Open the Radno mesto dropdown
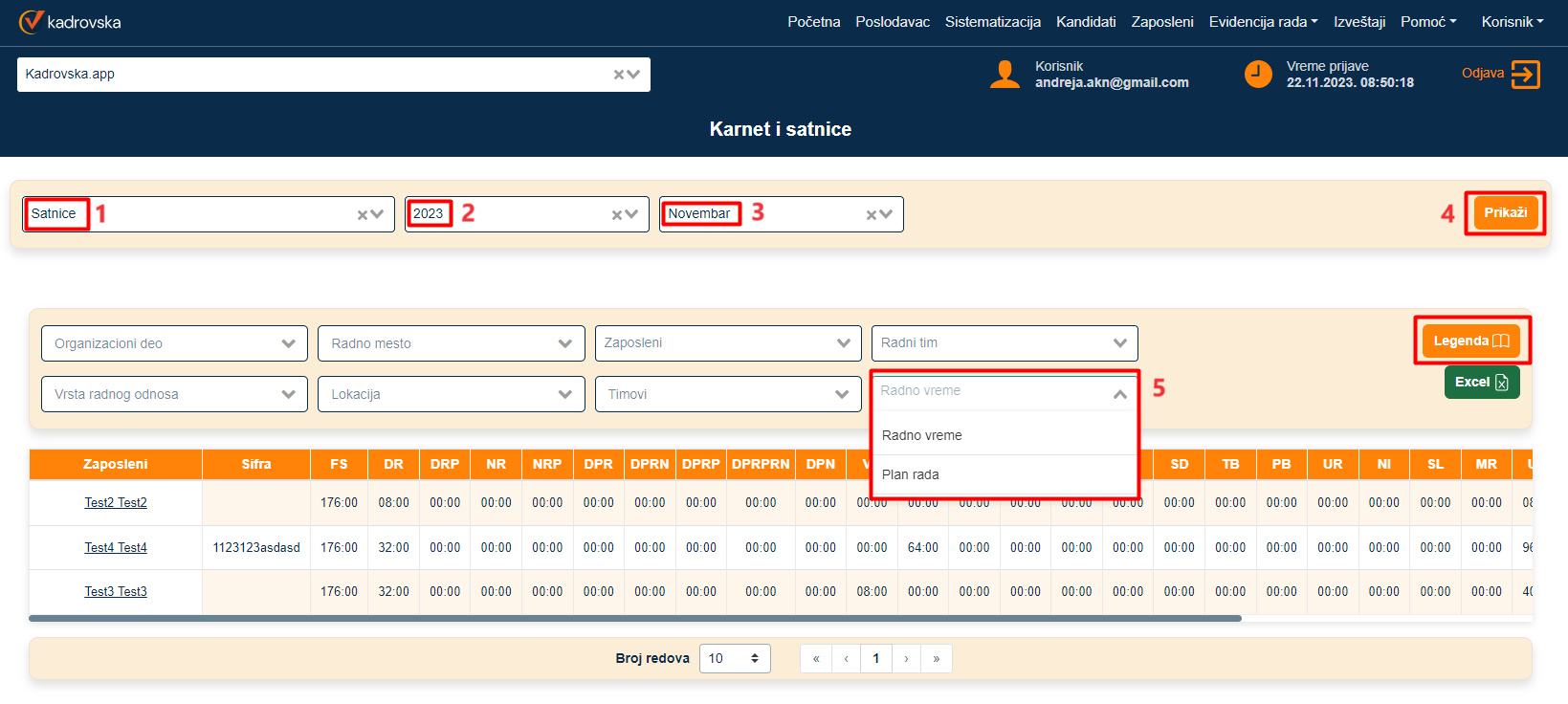This screenshot has height=704, width=1568. (564, 343)
